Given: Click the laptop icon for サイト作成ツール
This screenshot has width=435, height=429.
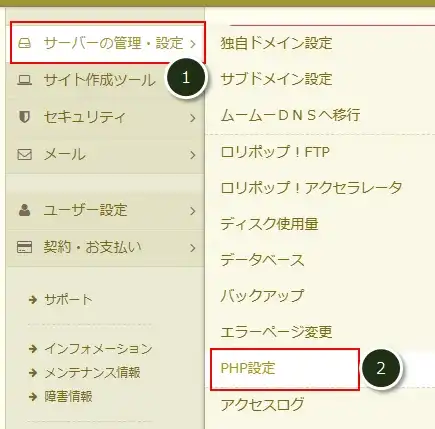Looking at the screenshot, I should pyautogui.click(x=25, y=80).
